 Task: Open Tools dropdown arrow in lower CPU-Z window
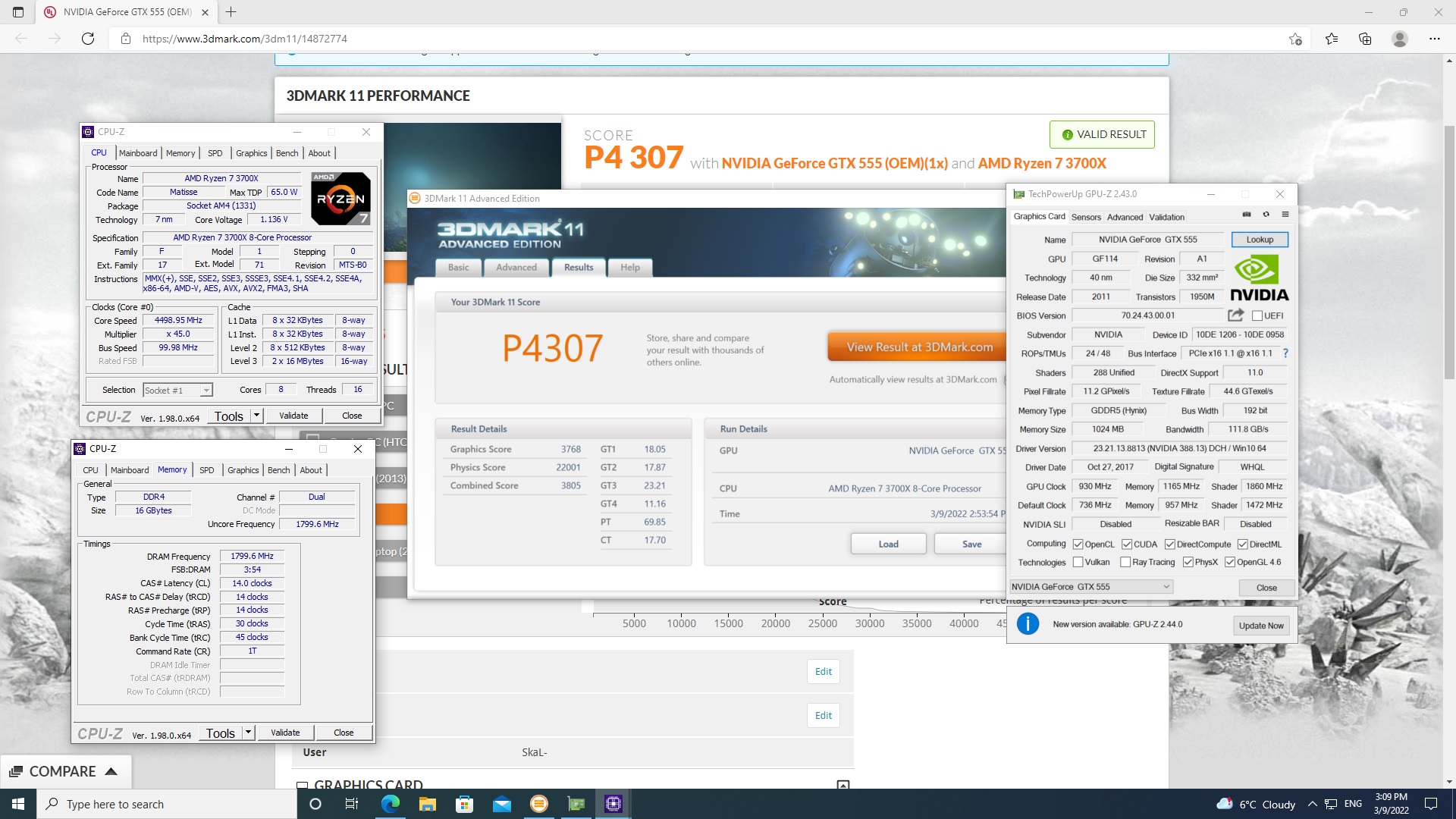(x=249, y=733)
